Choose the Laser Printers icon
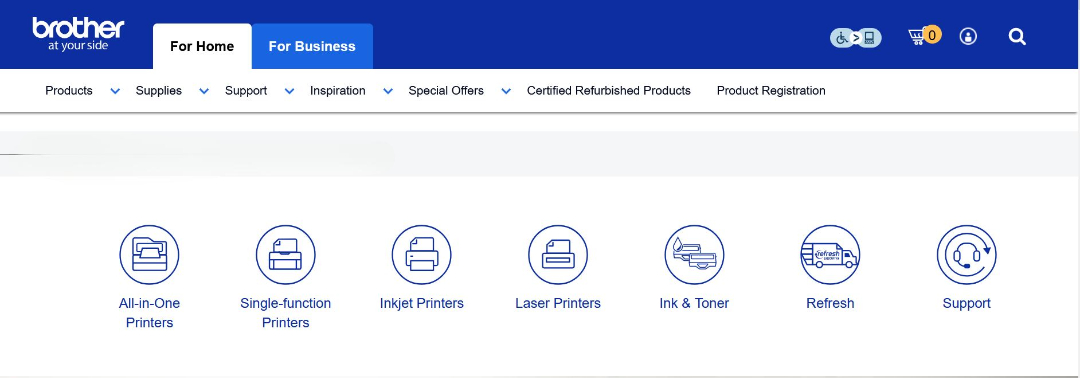The image size is (1080, 378). (x=558, y=255)
